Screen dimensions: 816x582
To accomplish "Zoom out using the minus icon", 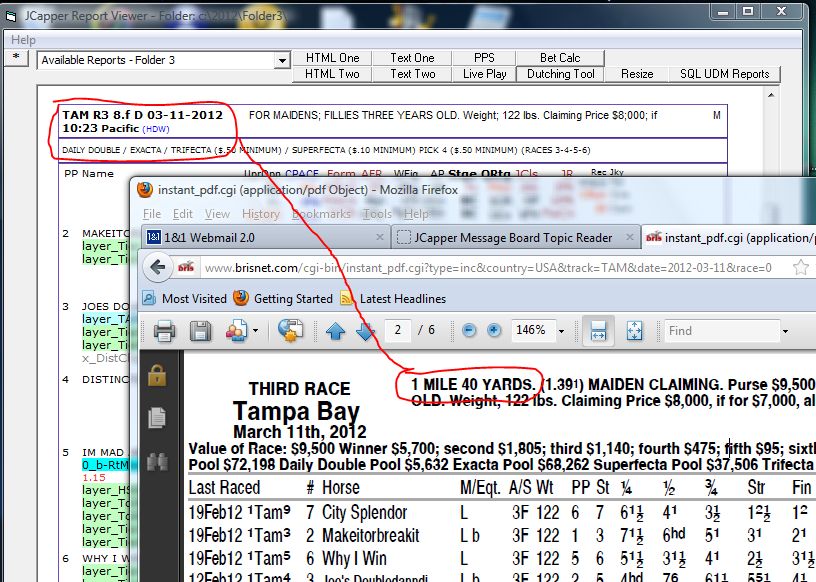I will 469,331.
